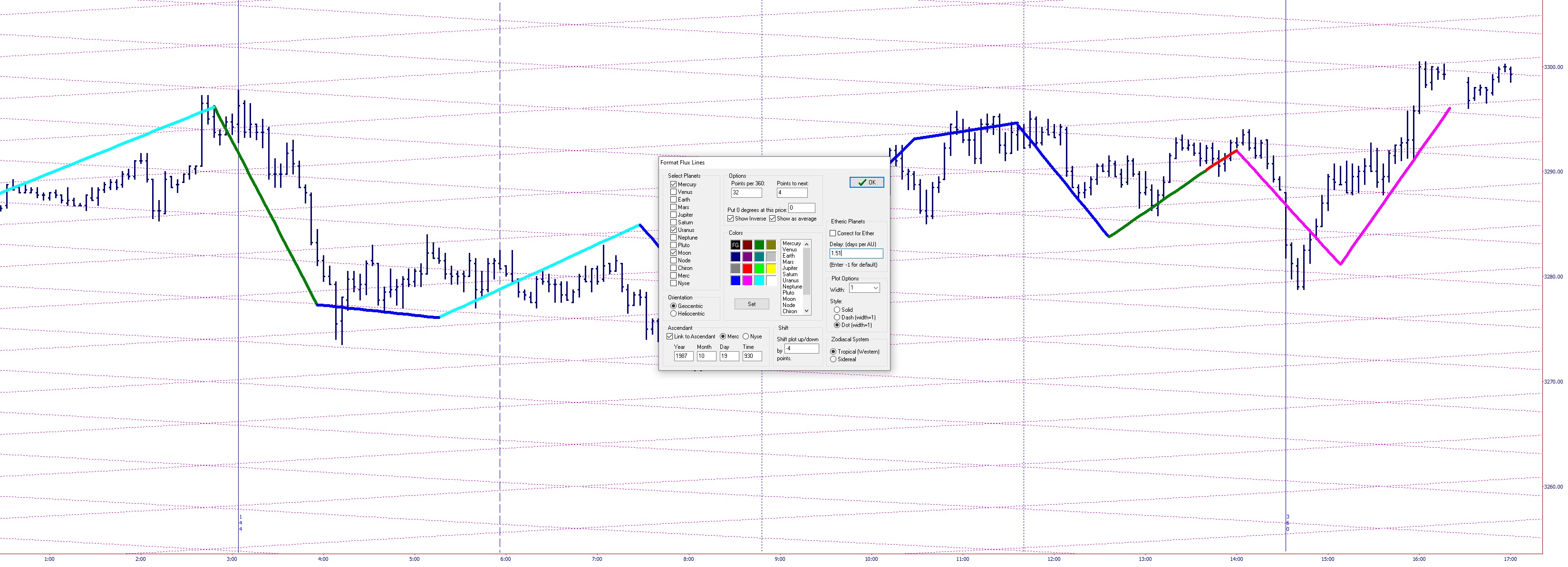Viewport: 1568px width, 567px height.
Task: Enable the Pluto planet checkbox
Action: (x=673, y=245)
